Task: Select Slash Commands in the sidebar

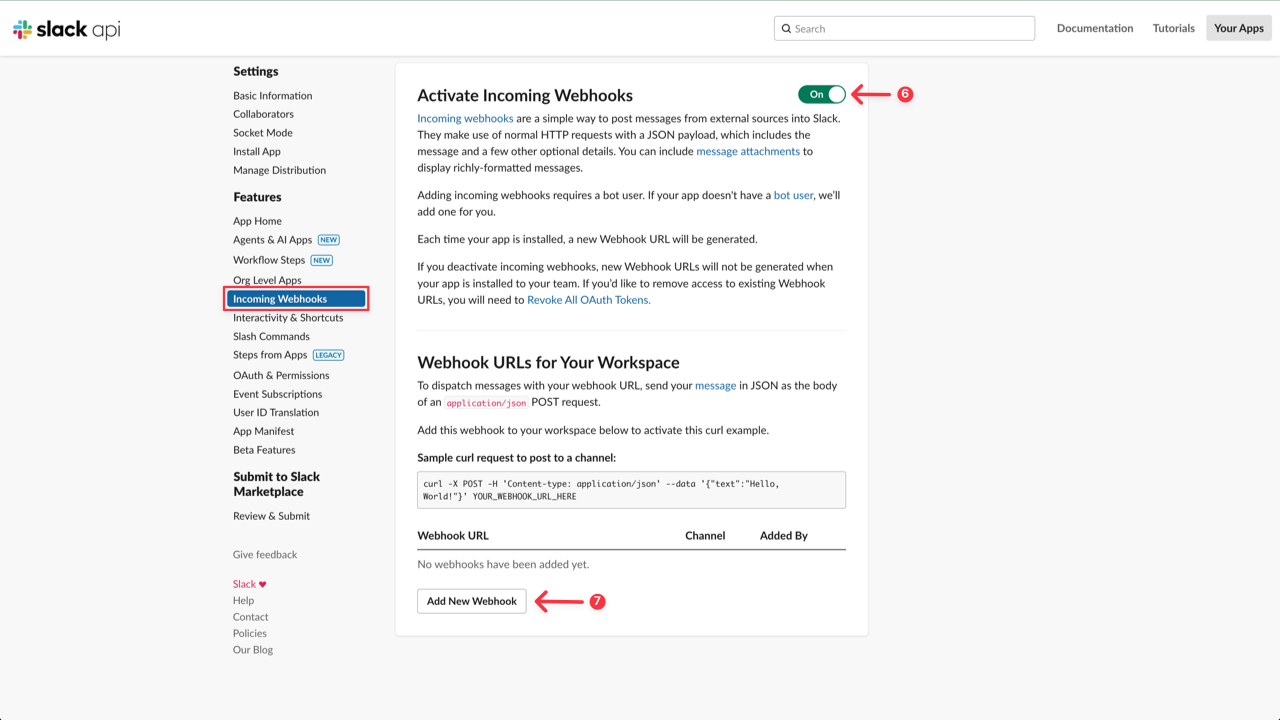Action: click(271, 336)
